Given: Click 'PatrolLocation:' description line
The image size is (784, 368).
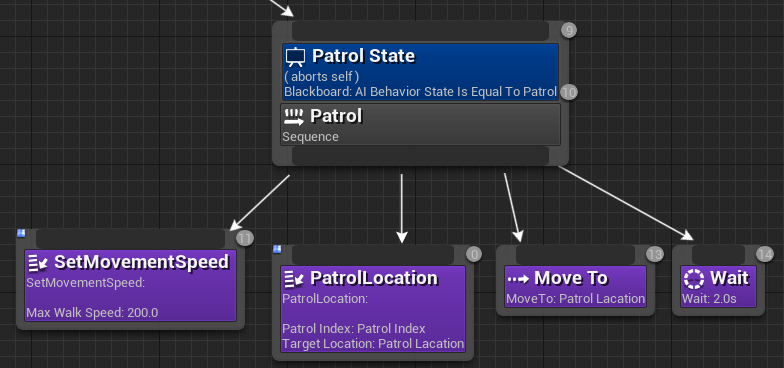Looking at the screenshot, I should pos(326,299).
